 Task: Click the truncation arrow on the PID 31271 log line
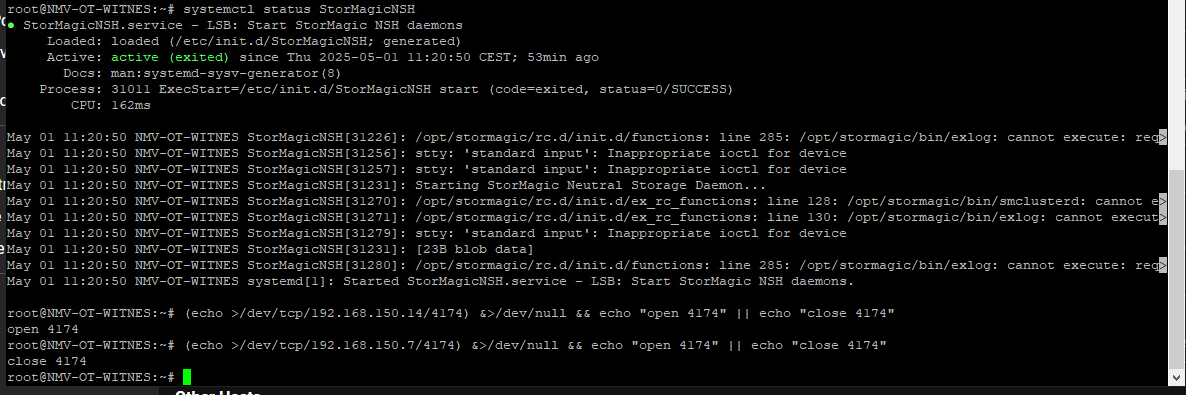pyautogui.click(x=1163, y=217)
